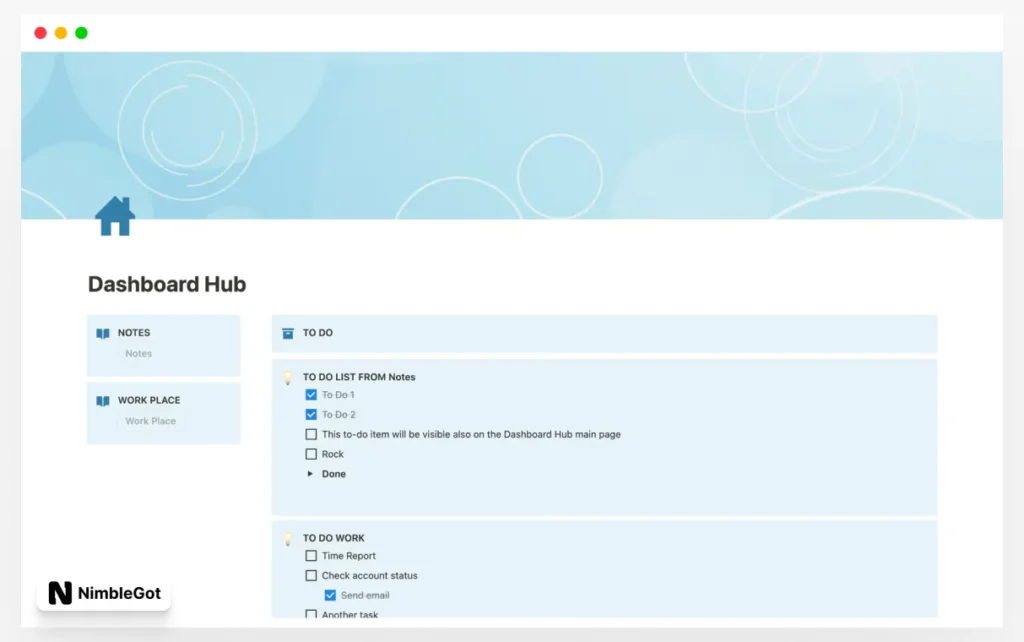Uncheck the Send email sub-task
1024x642 pixels.
tap(330, 595)
